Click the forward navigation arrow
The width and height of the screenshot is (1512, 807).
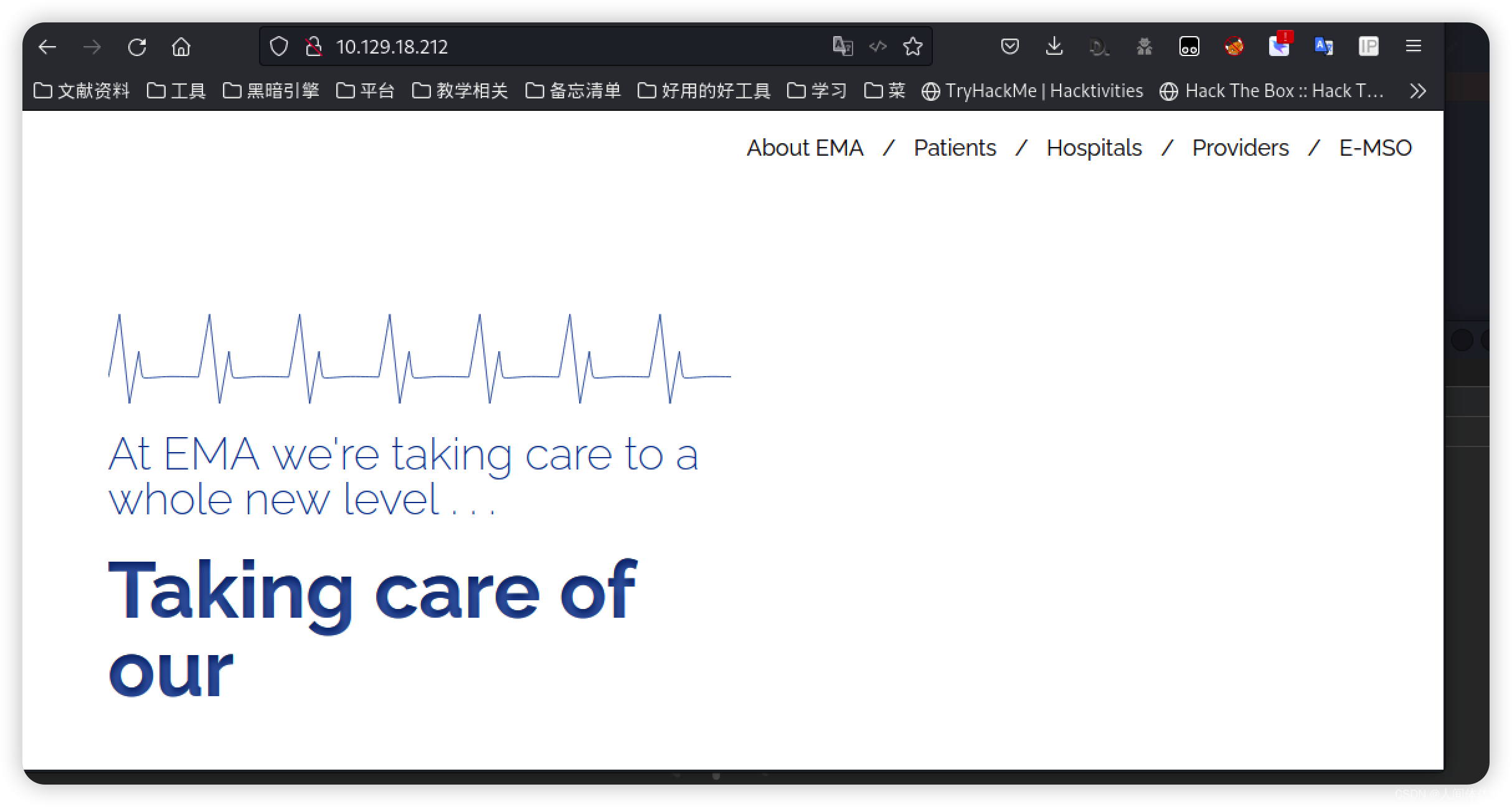[x=92, y=47]
